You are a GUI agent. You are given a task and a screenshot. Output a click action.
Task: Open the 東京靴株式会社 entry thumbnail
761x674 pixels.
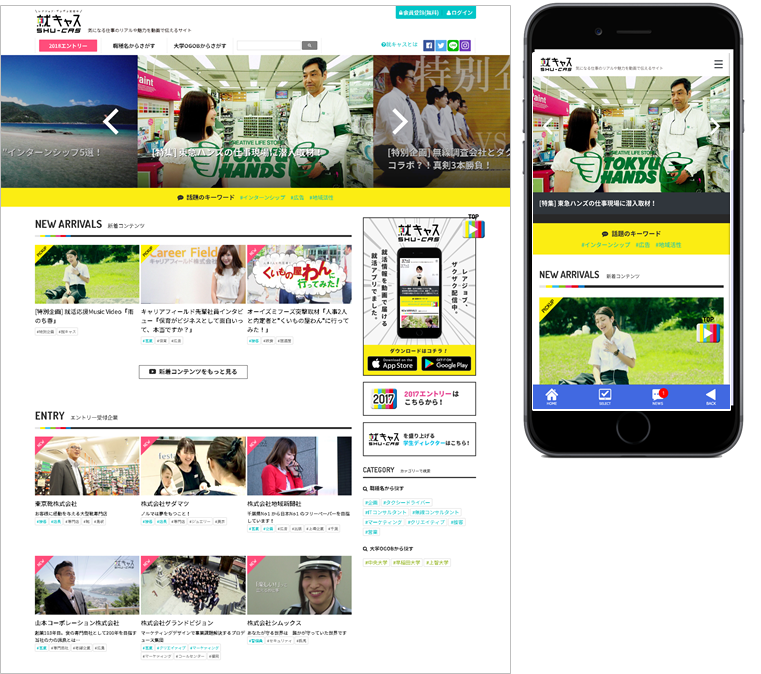(x=87, y=466)
